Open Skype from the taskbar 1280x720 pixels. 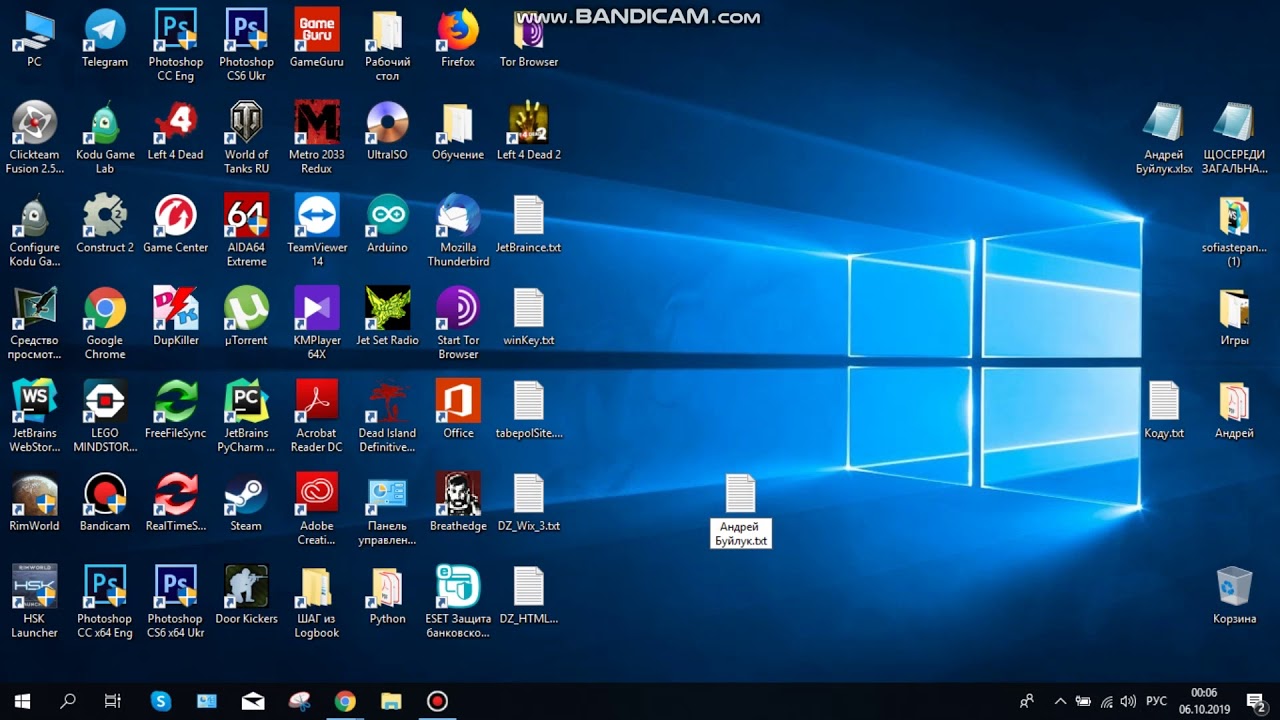pyautogui.click(x=161, y=701)
